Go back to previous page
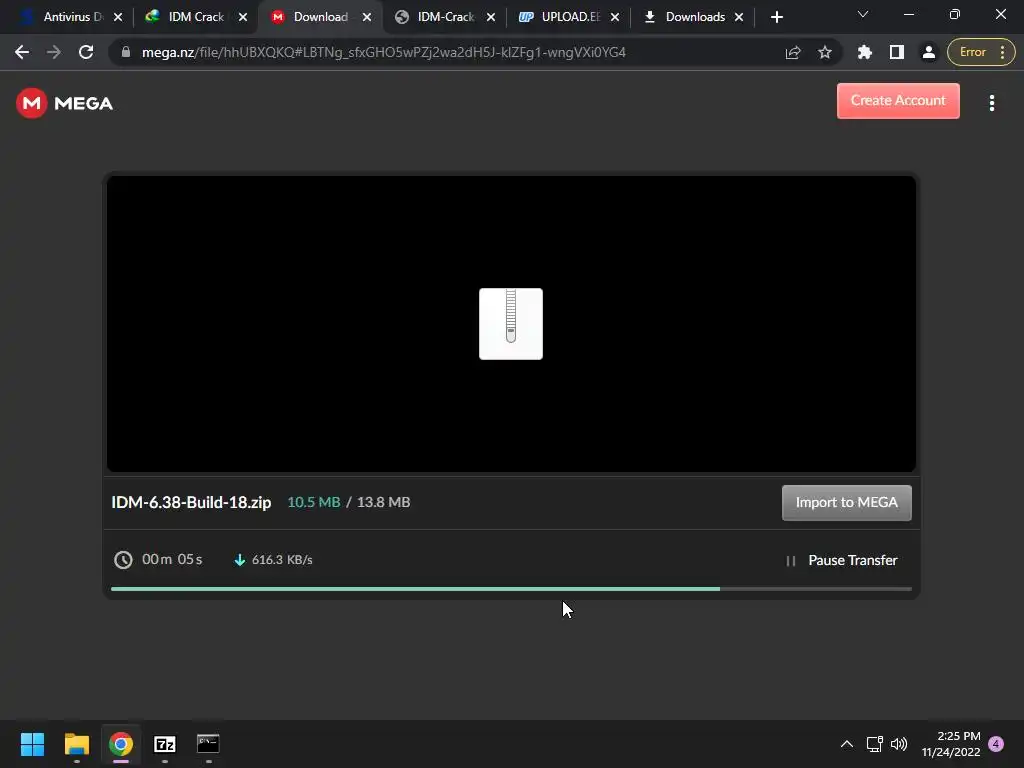 [x=22, y=52]
